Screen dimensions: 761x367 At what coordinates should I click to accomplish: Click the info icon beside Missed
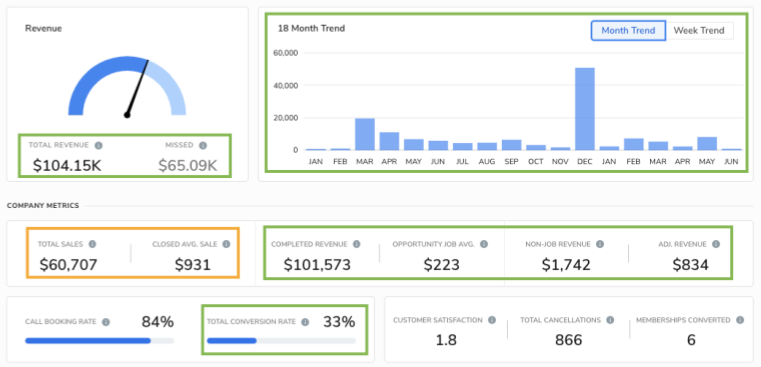[x=203, y=145]
